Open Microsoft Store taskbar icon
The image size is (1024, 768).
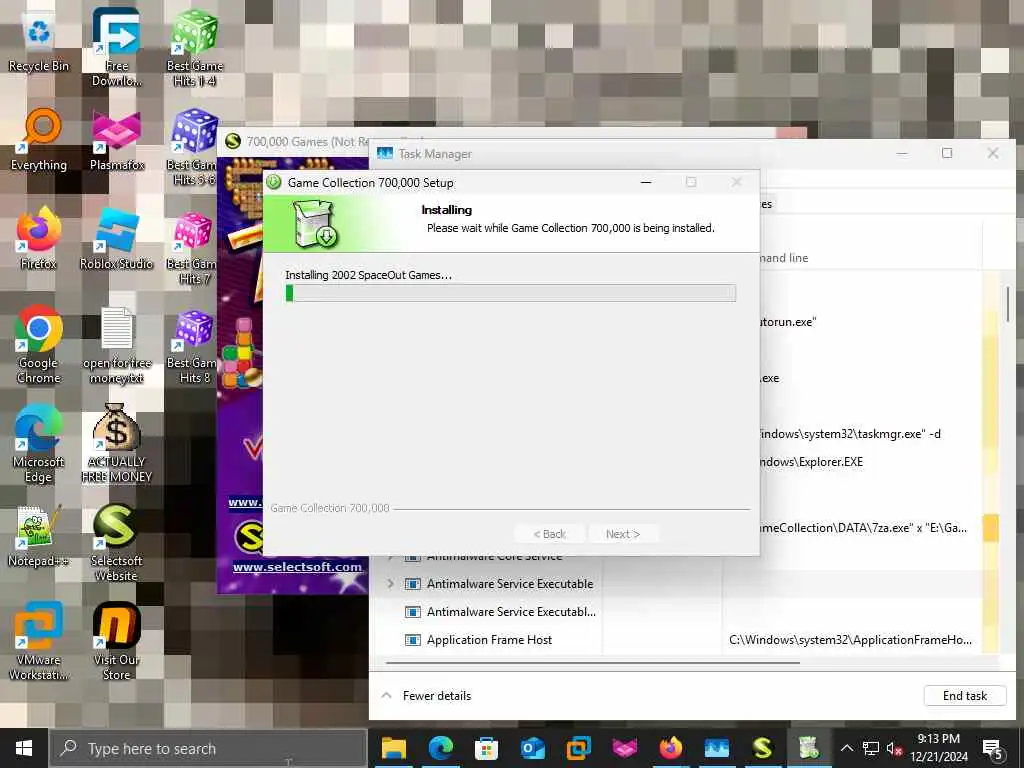pyautogui.click(x=487, y=748)
